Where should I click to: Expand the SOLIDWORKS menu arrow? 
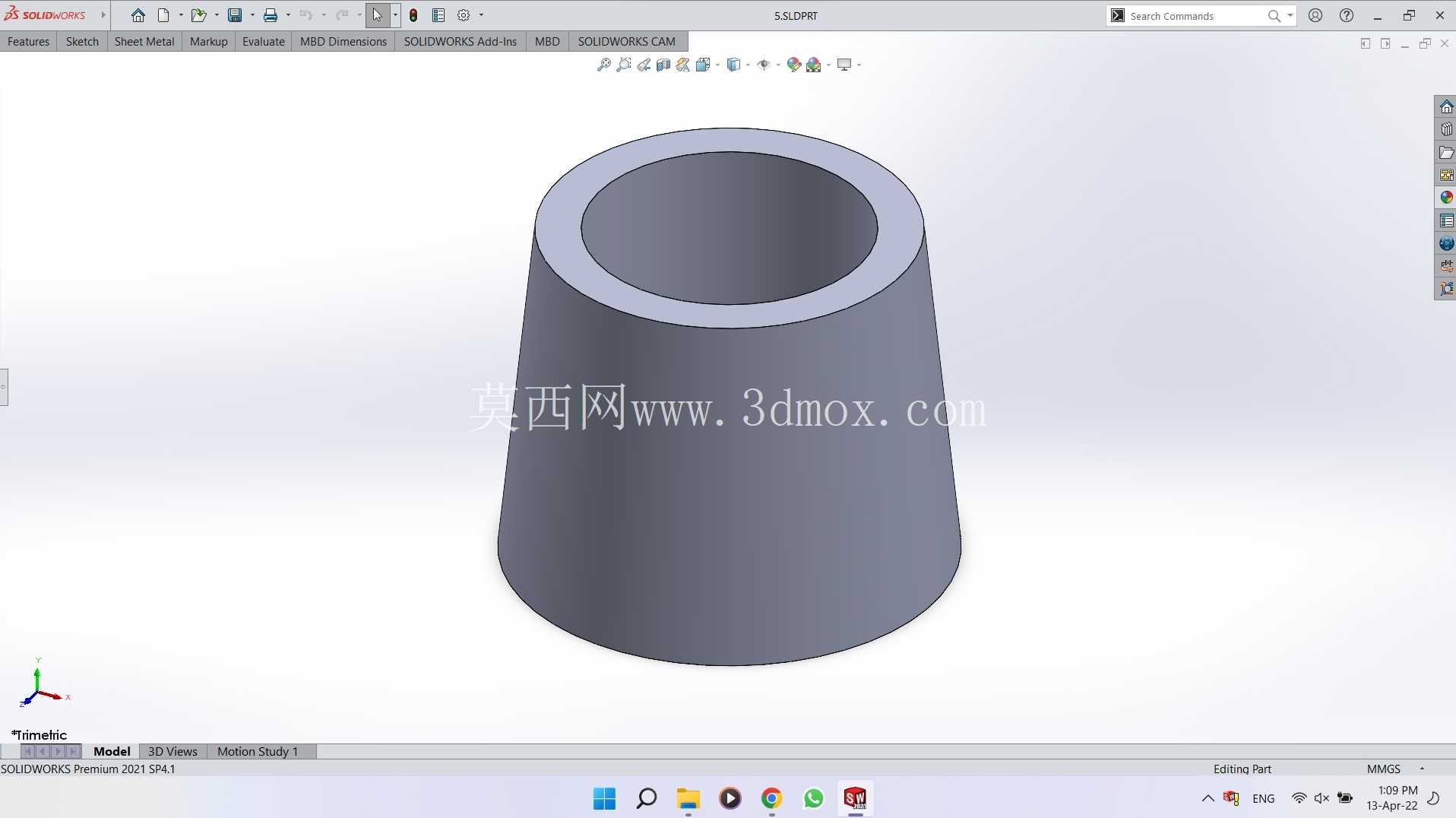(x=103, y=15)
